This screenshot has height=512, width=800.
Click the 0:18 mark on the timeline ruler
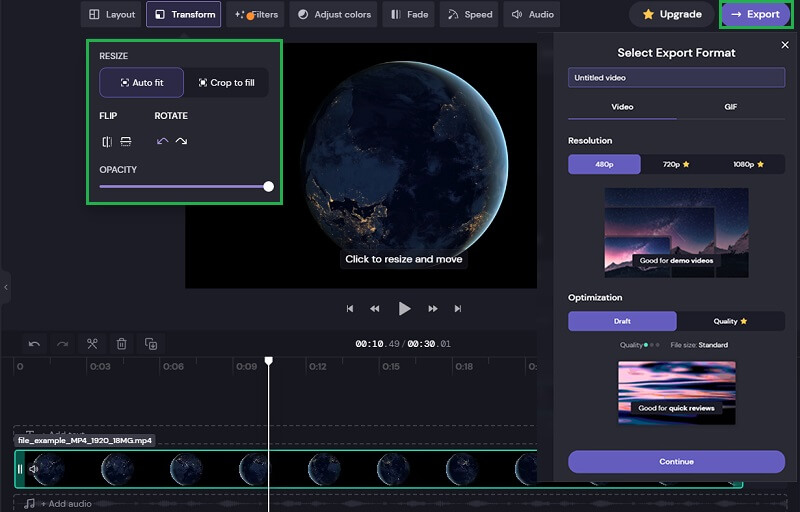(x=464, y=366)
